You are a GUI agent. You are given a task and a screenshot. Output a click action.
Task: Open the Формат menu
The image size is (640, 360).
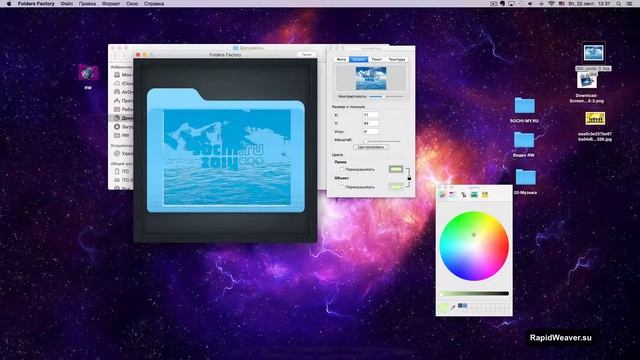pos(111,3)
